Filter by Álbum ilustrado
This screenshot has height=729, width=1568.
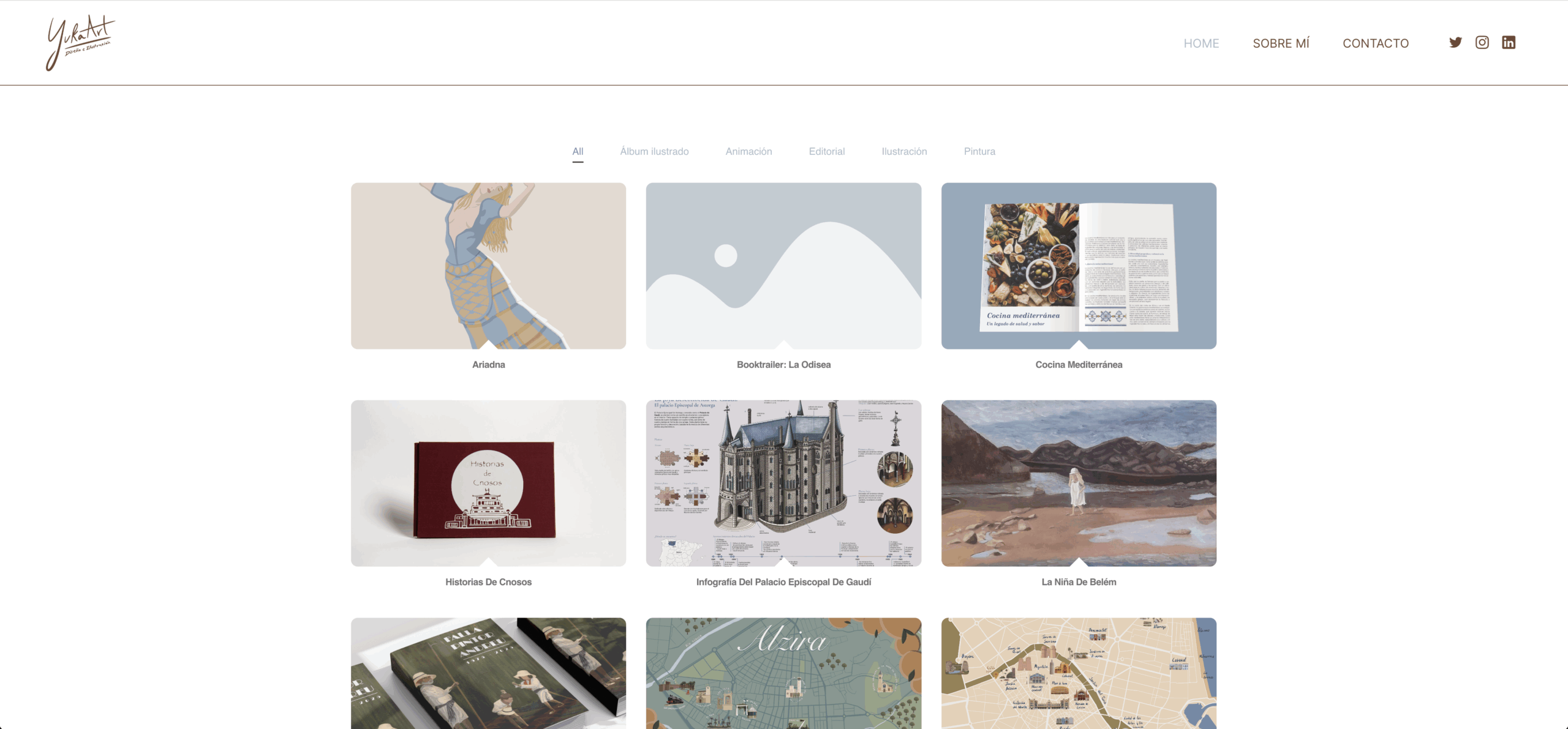click(654, 151)
